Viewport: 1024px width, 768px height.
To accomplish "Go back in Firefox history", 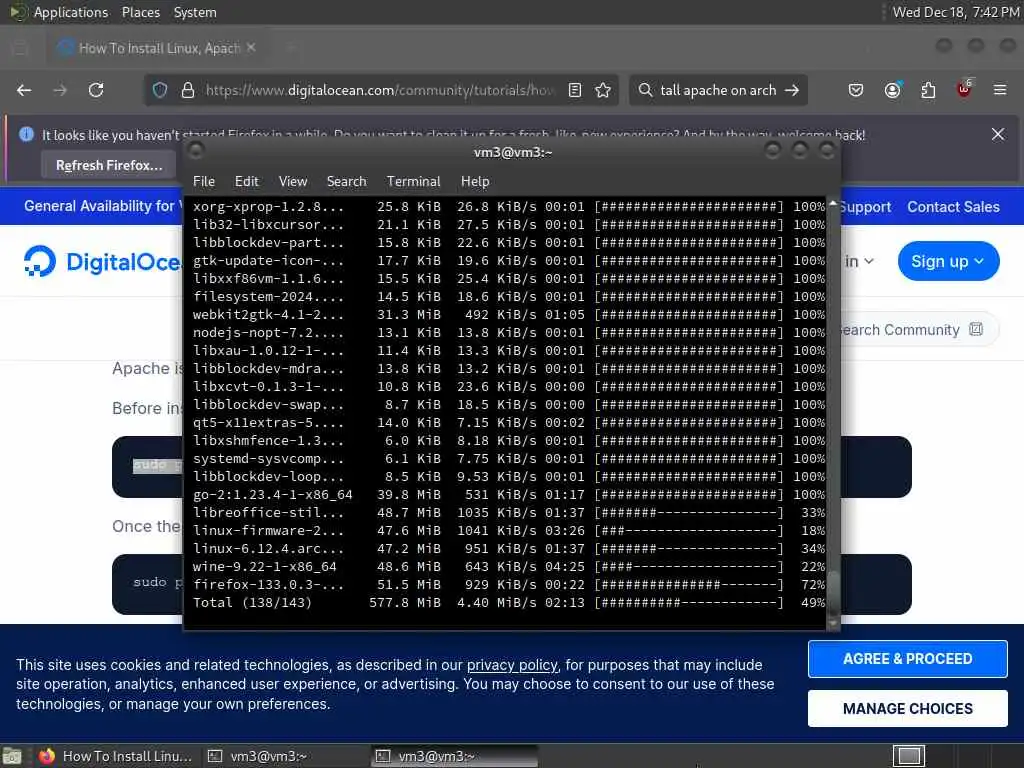I will (24, 90).
